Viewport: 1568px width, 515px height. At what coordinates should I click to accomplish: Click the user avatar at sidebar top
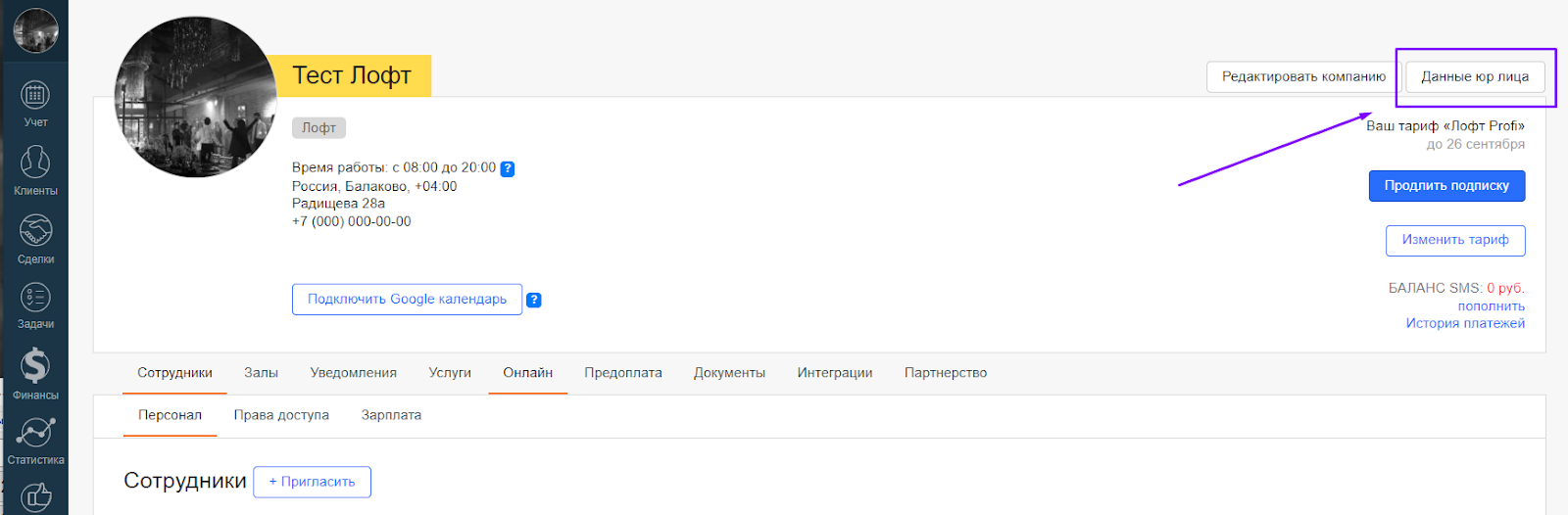tap(35, 30)
